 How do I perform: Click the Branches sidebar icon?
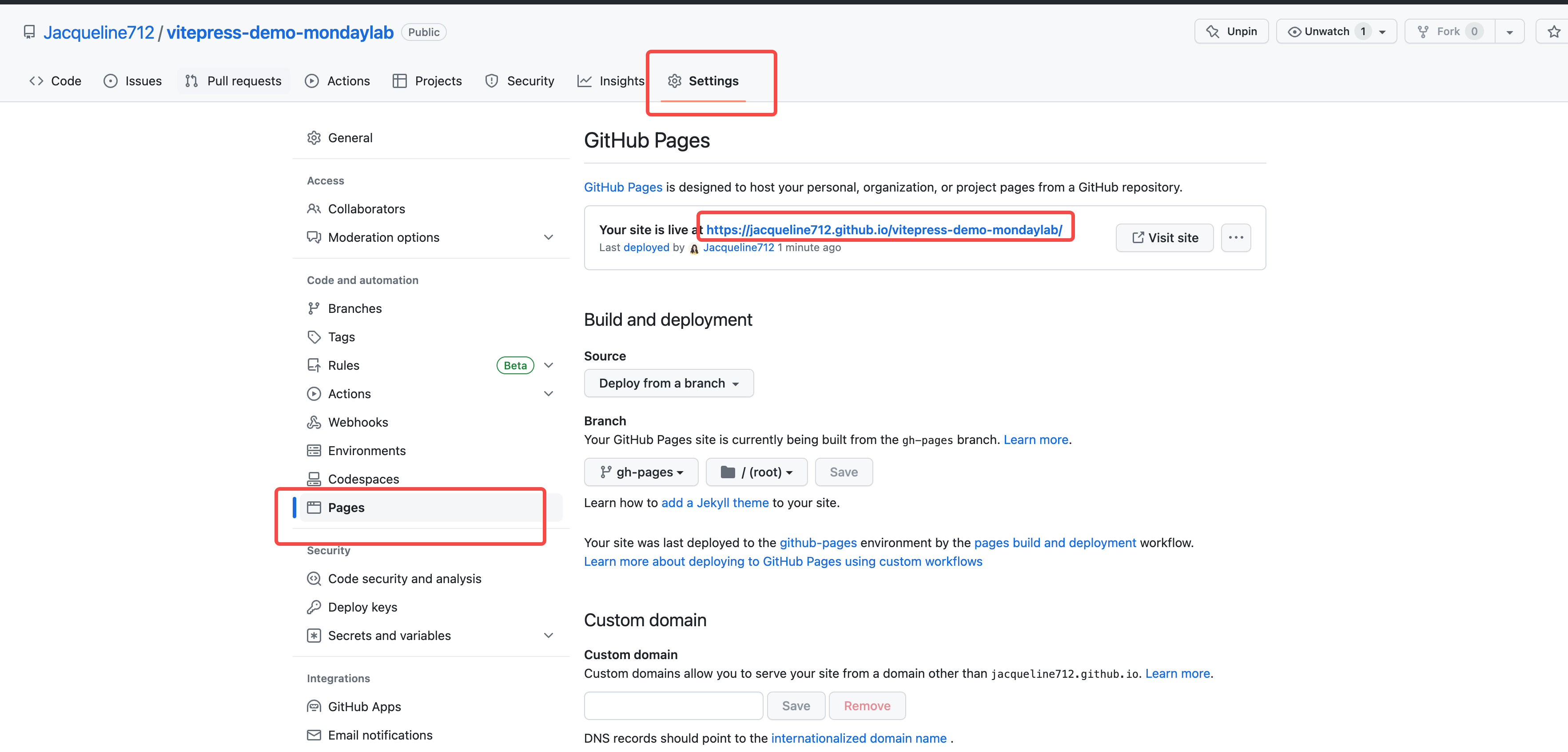[314, 309]
